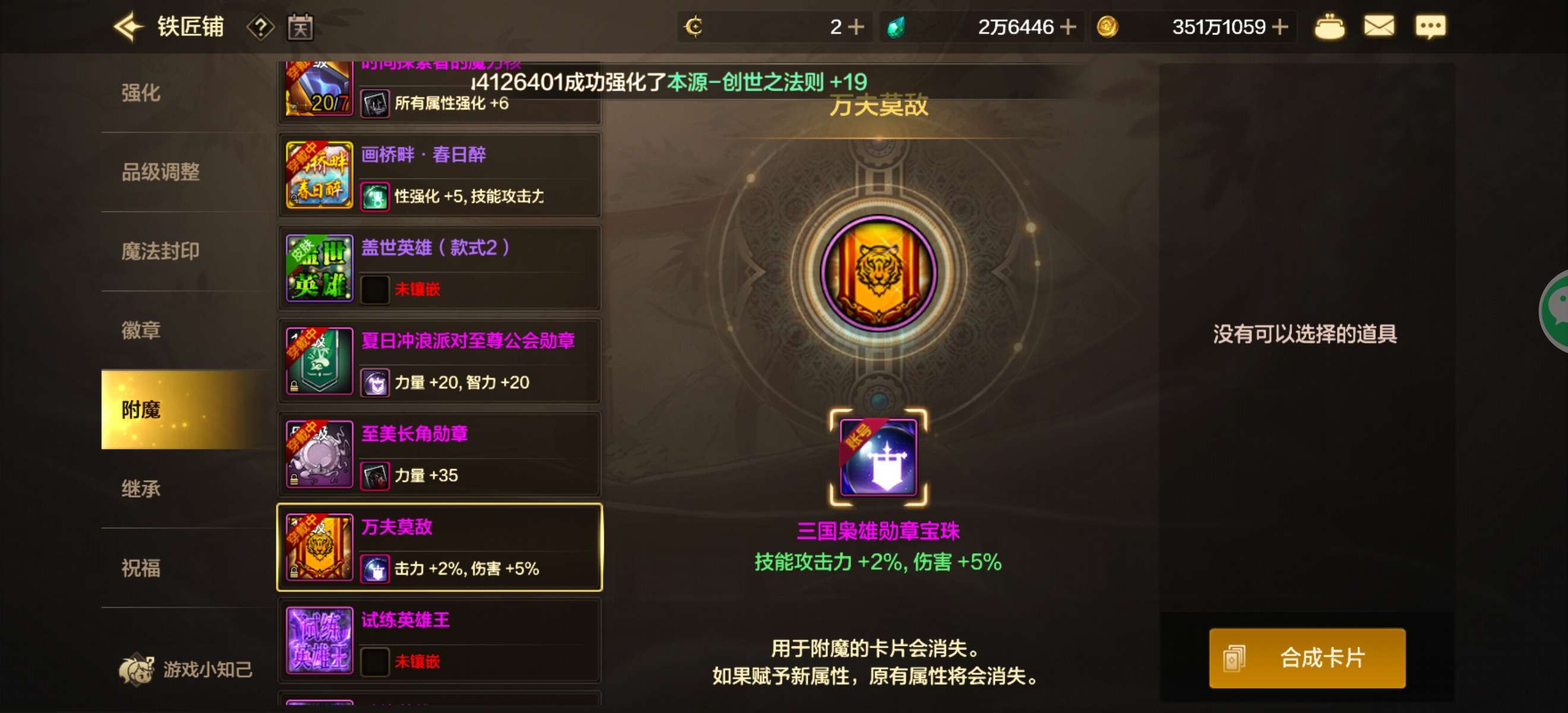Open the calendar icon in header
Screen dimensions: 1568x713
pyautogui.click(x=300, y=27)
